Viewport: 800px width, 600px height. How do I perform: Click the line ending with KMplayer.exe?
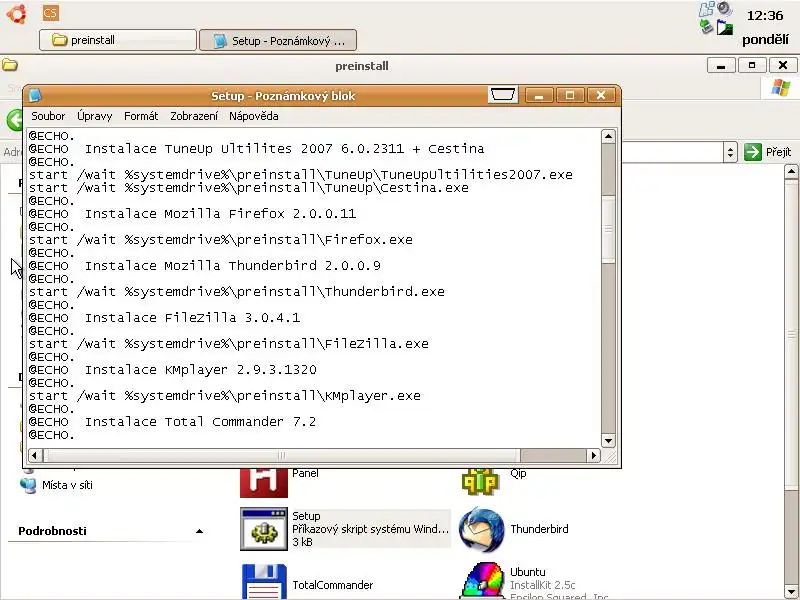click(x=224, y=396)
